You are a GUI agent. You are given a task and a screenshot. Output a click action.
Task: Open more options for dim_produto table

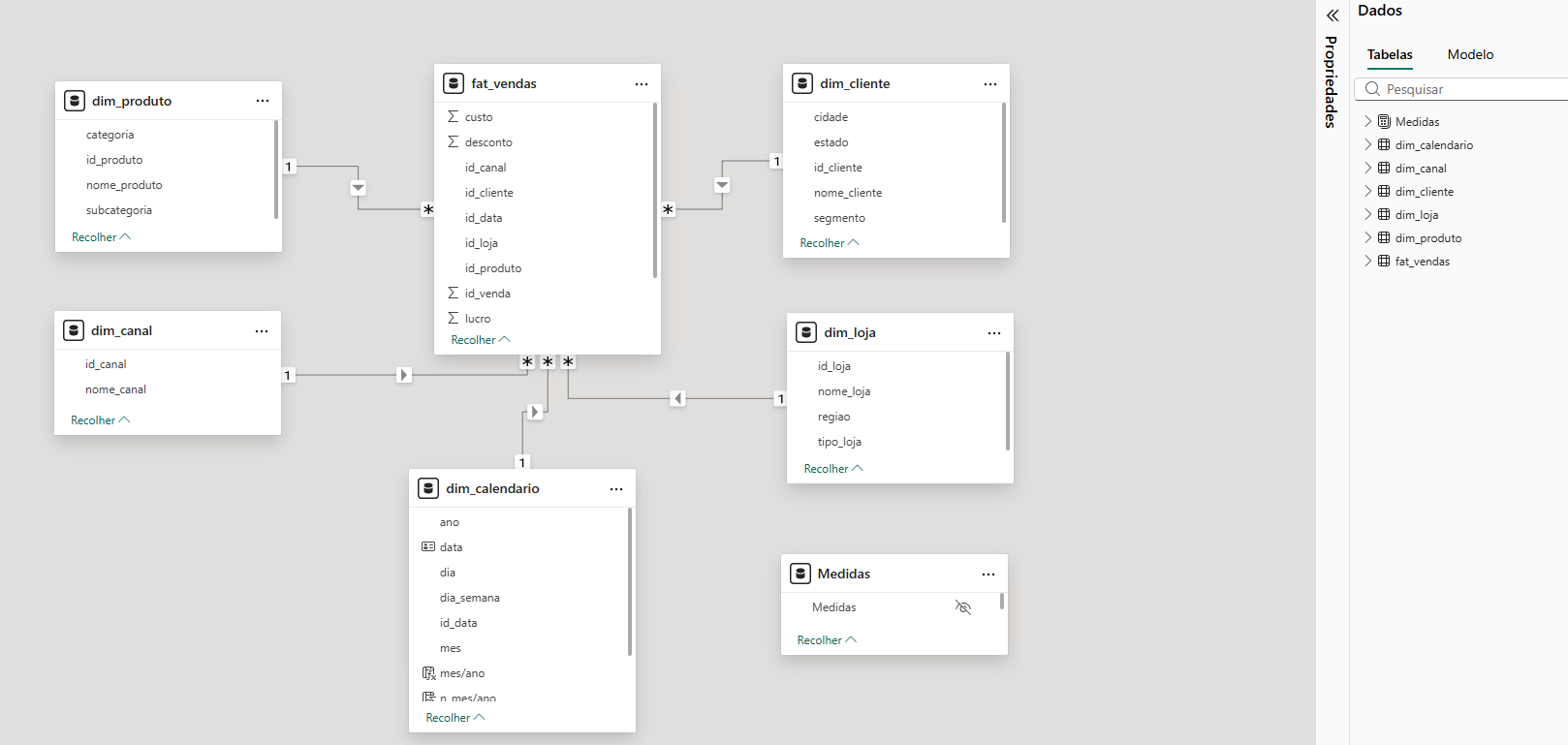pos(263,101)
